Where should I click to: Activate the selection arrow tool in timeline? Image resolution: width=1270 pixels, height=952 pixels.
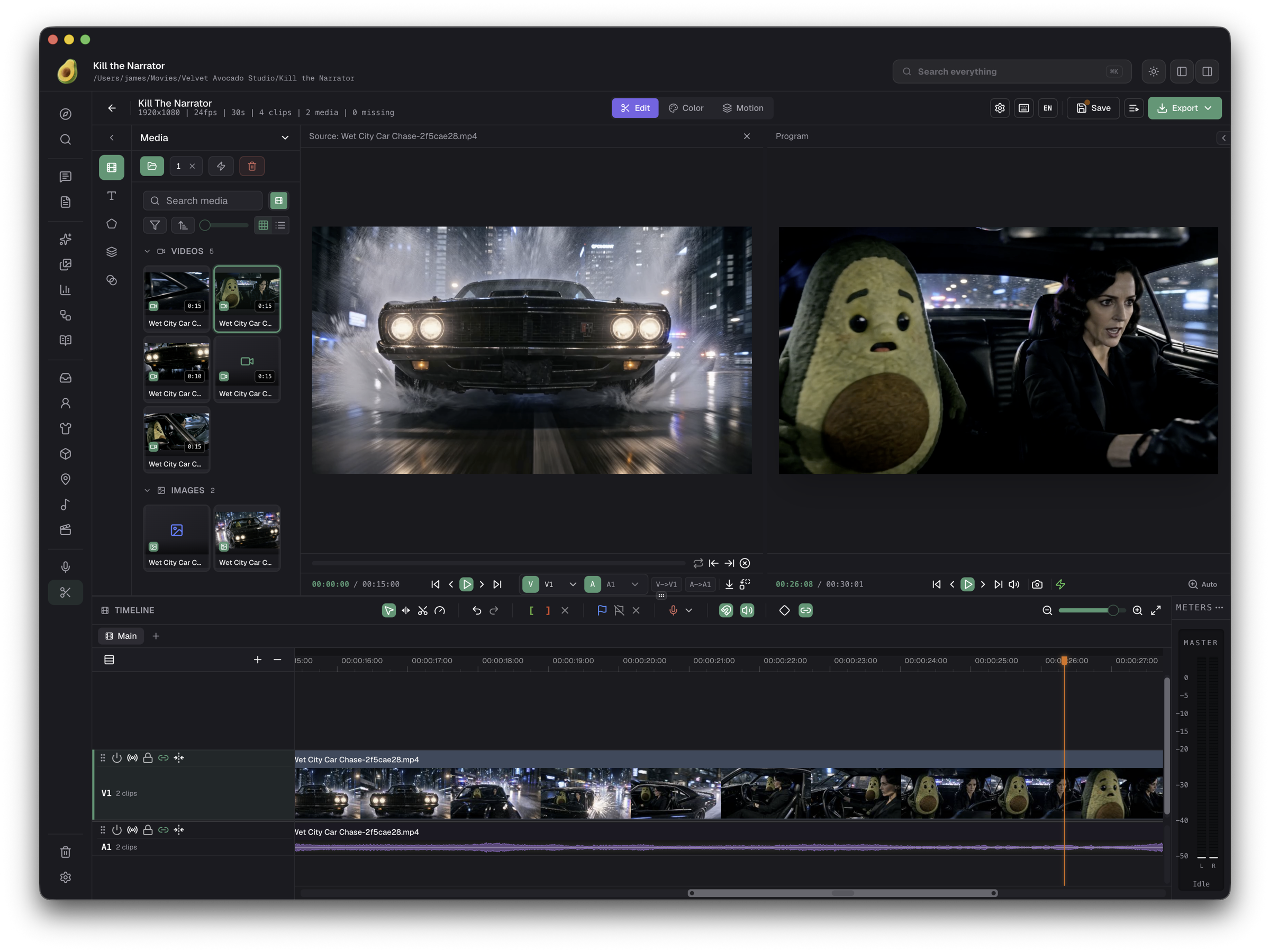[x=389, y=610]
